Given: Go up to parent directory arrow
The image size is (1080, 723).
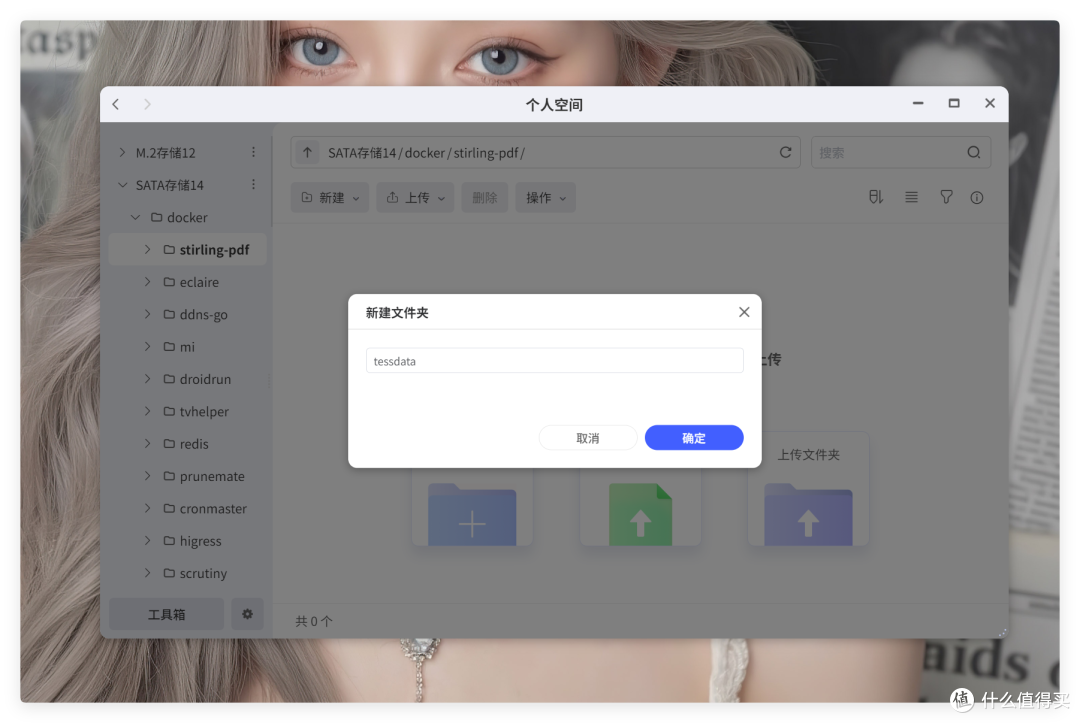Looking at the screenshot, I should click(307, 152).
